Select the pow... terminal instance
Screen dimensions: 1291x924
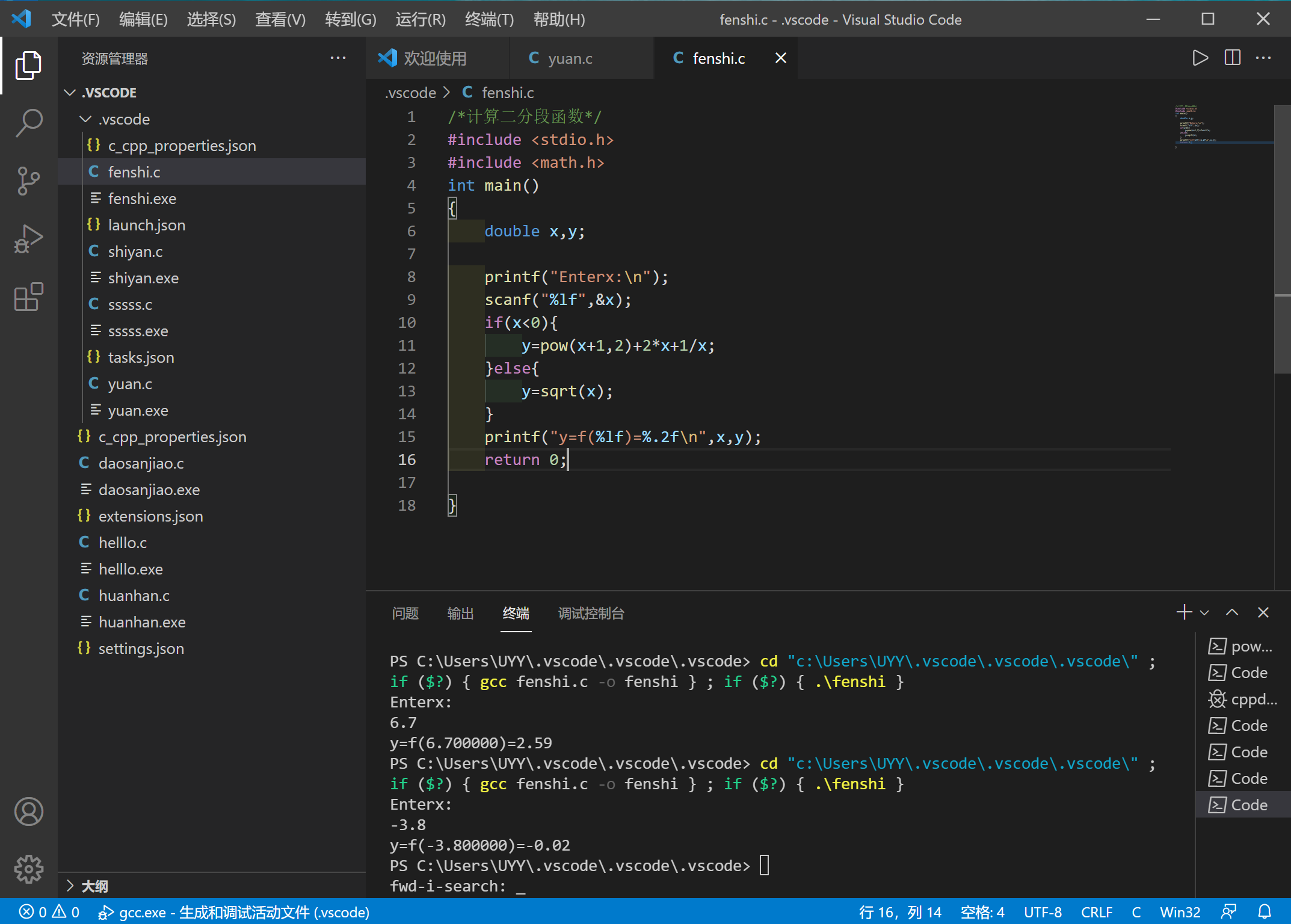click(1243, 646)
